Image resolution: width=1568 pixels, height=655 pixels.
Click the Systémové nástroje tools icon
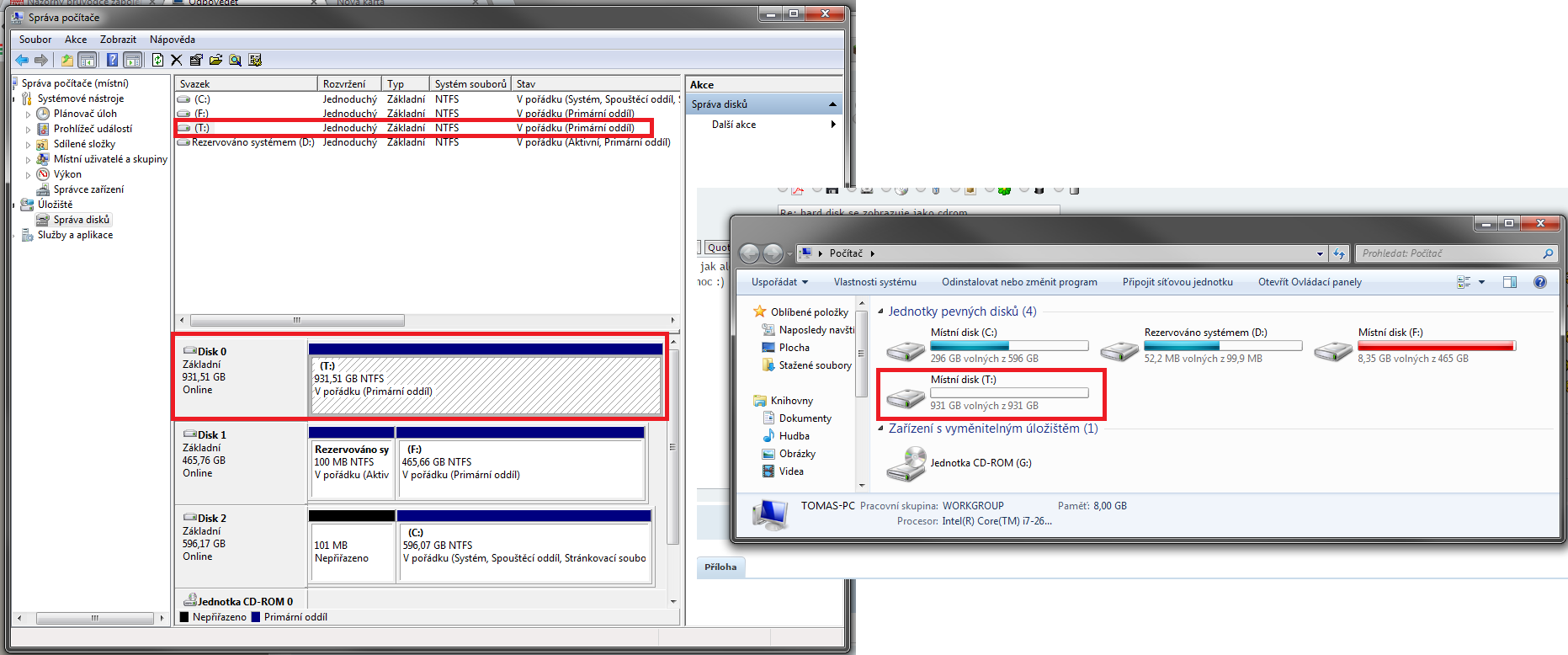coord(27,99)
